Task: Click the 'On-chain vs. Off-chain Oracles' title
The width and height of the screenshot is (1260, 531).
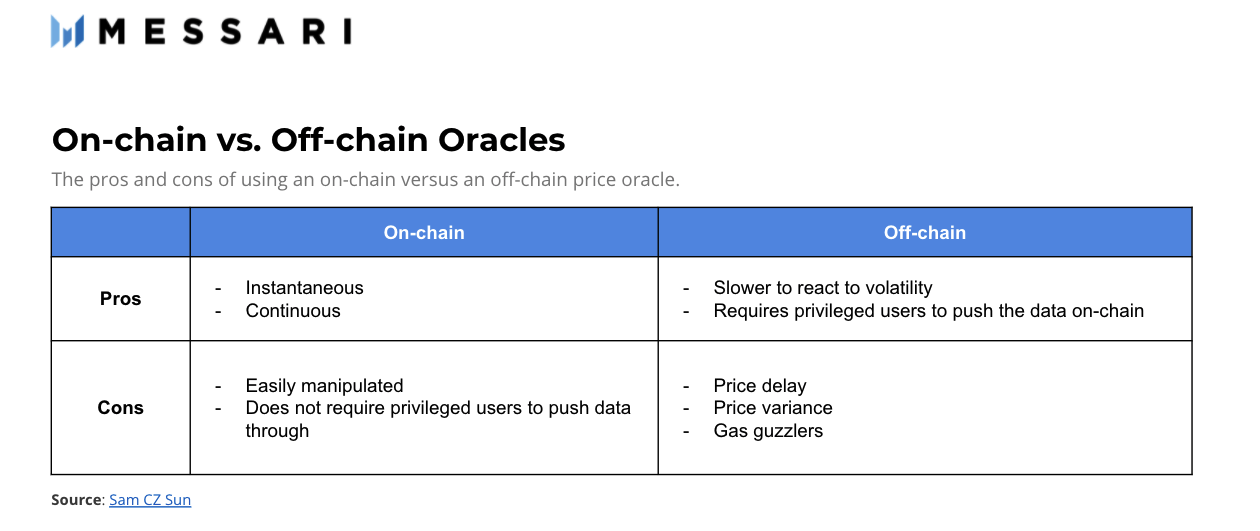Action: [308, 139]
